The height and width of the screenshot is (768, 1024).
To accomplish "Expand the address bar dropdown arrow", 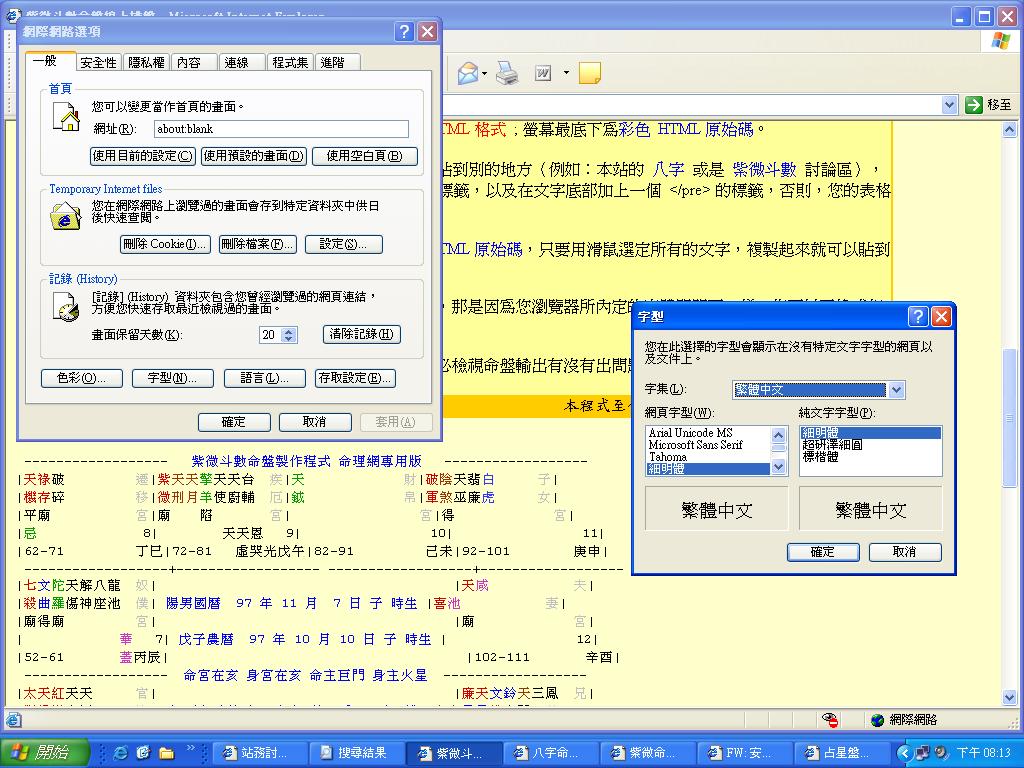I will pos(950,105).
